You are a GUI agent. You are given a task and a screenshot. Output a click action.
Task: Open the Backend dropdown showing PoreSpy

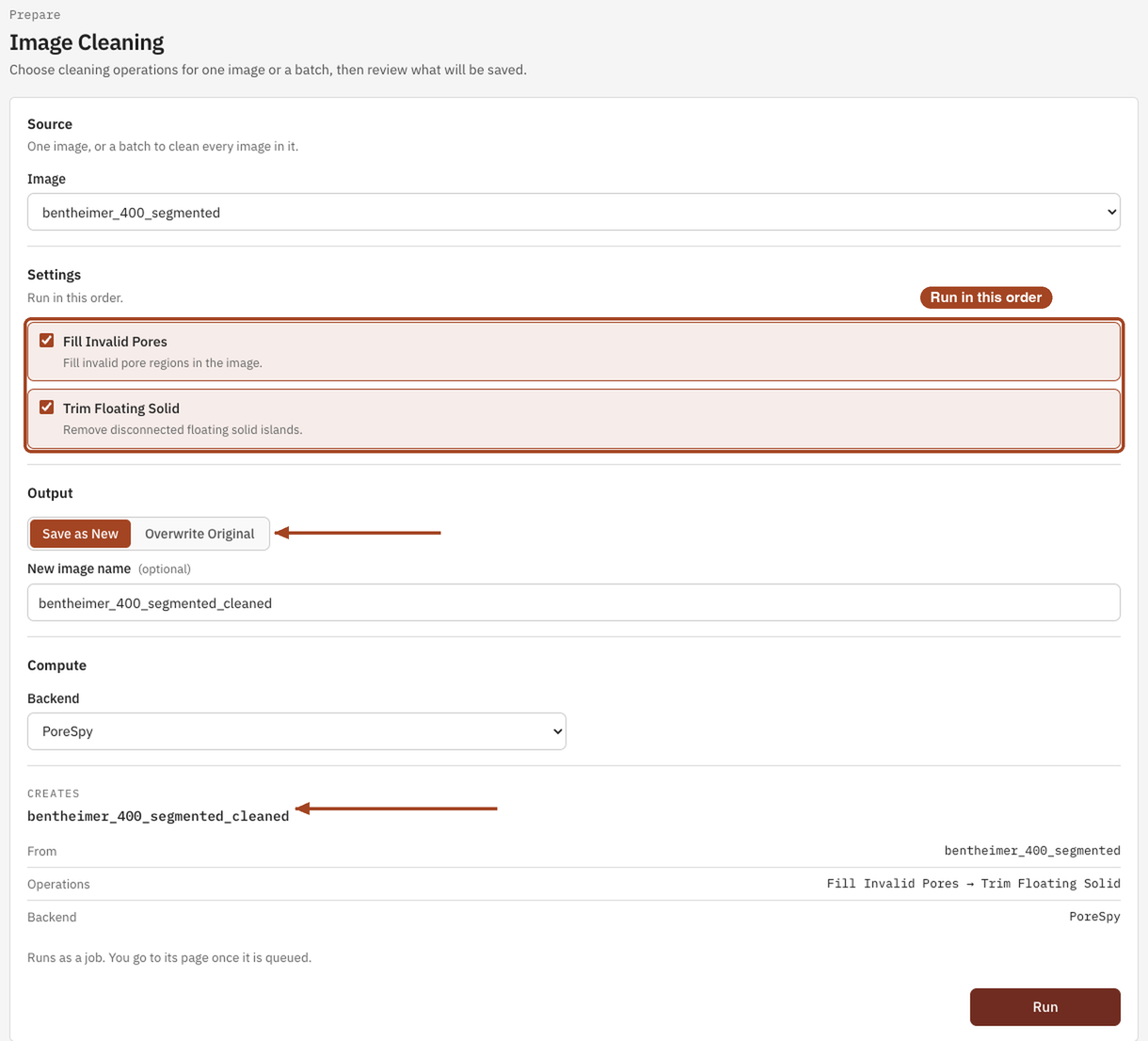296,731
